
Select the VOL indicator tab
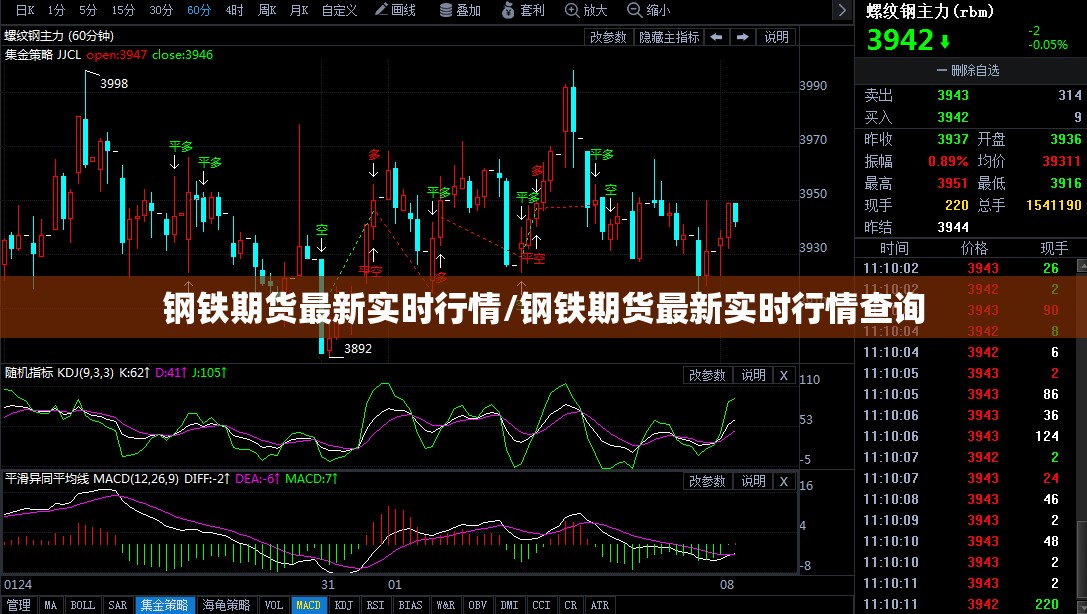tap(274, 605)
